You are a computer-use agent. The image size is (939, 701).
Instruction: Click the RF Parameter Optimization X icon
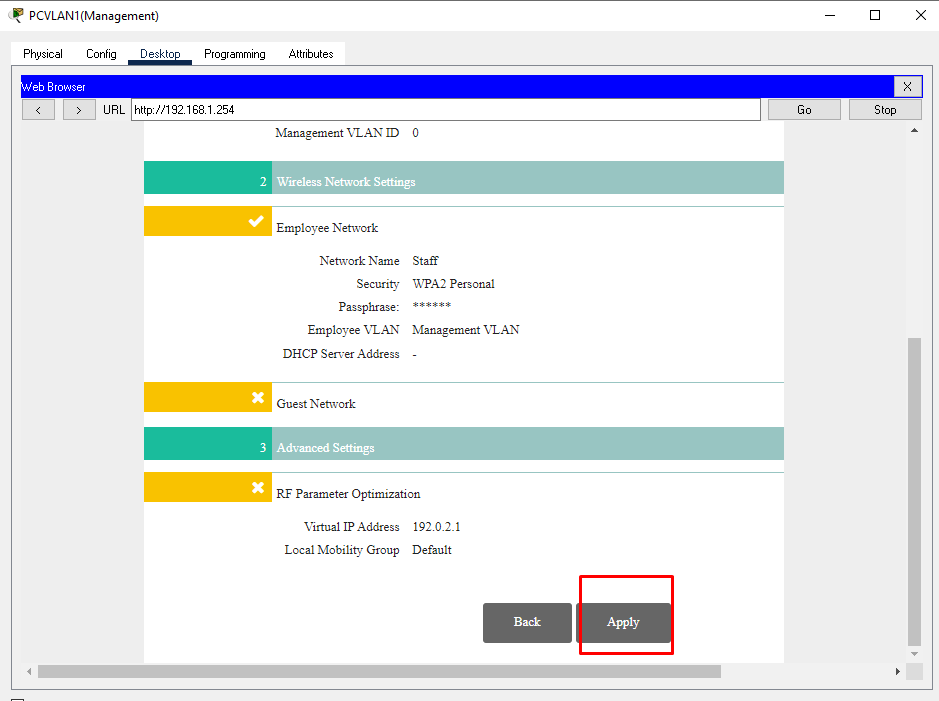pyautogui.click(x=258, y=487)
